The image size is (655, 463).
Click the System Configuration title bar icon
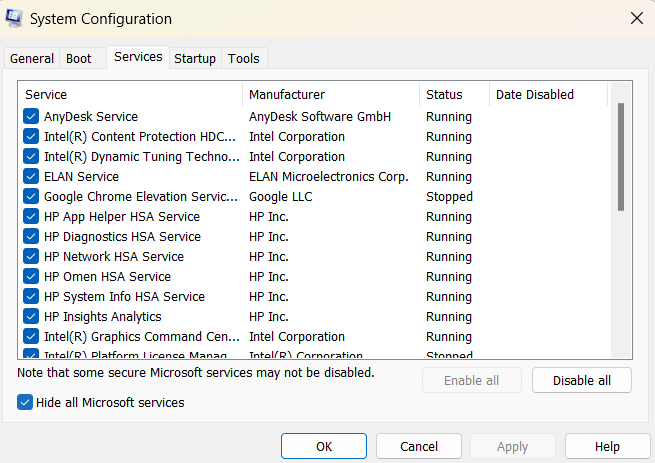[x=15, y=19]
